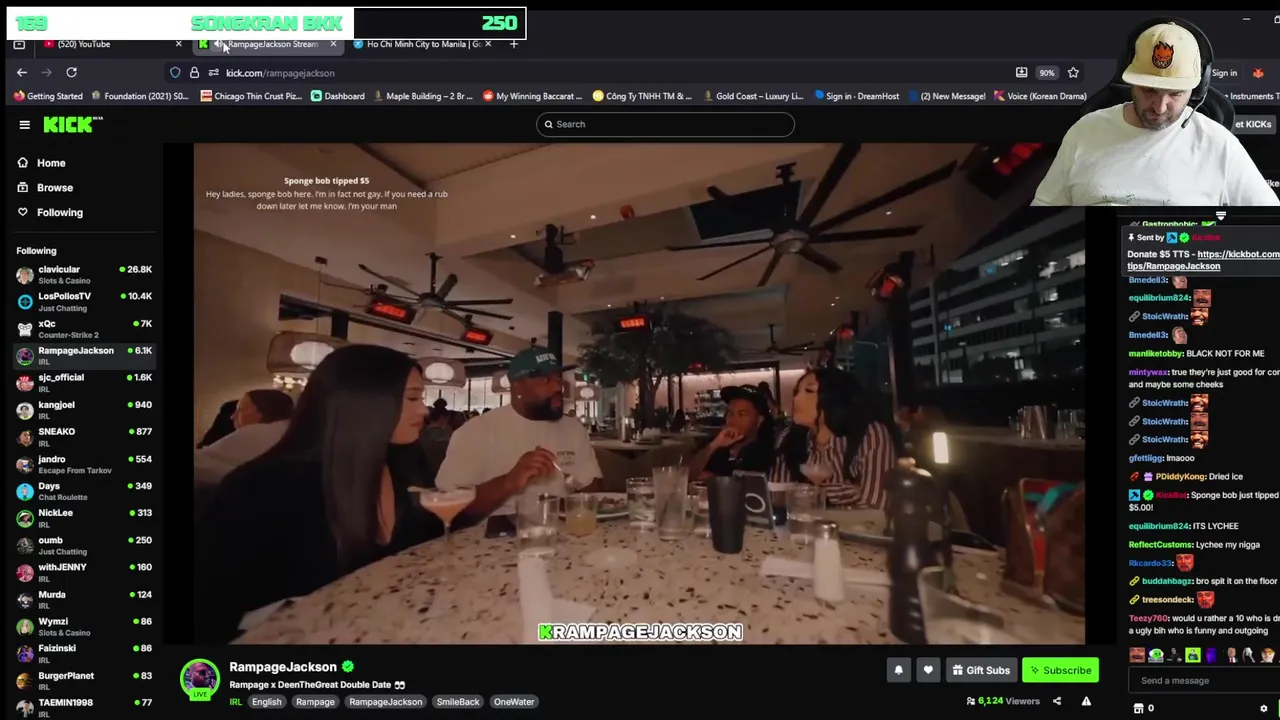
Task: Open the tracking protection shield icon
Action: [175, 72]
